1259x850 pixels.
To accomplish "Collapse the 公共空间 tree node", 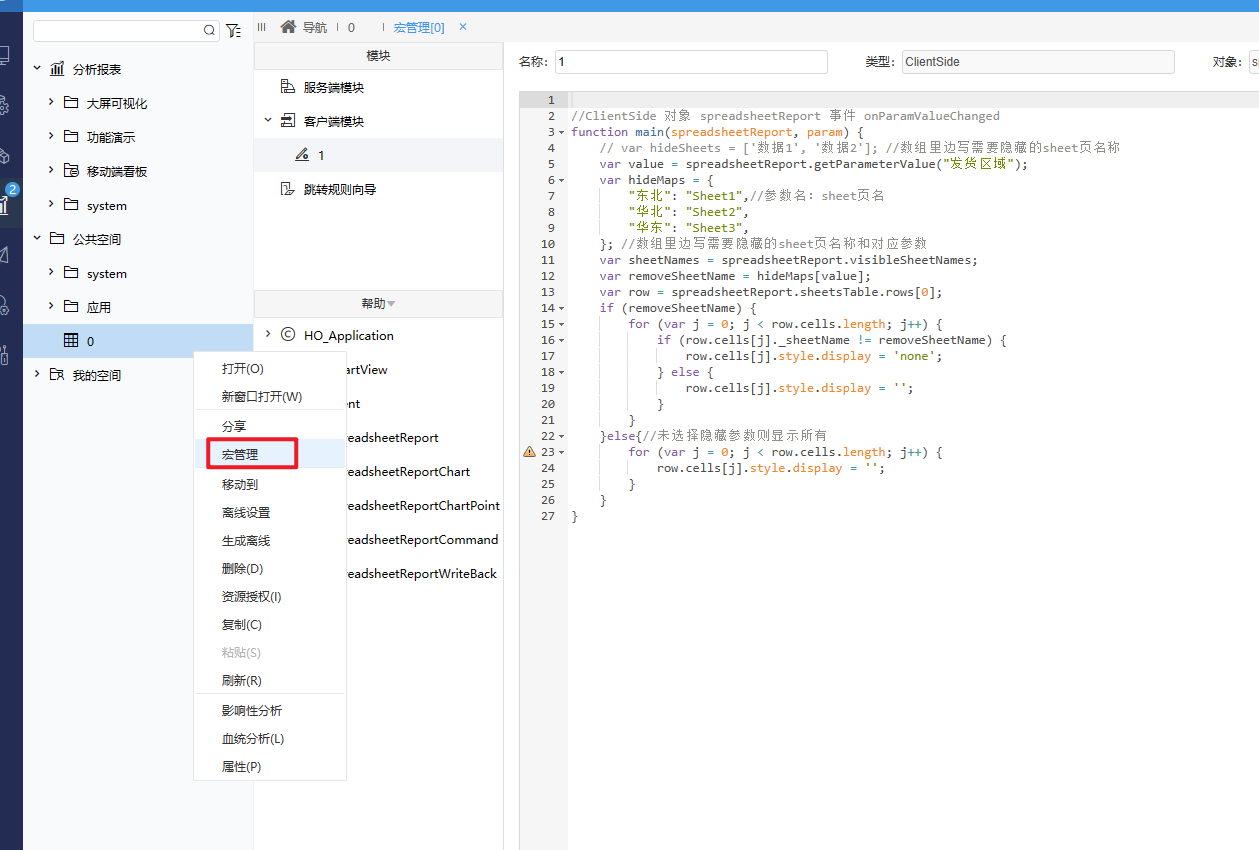I will point(37,239).
